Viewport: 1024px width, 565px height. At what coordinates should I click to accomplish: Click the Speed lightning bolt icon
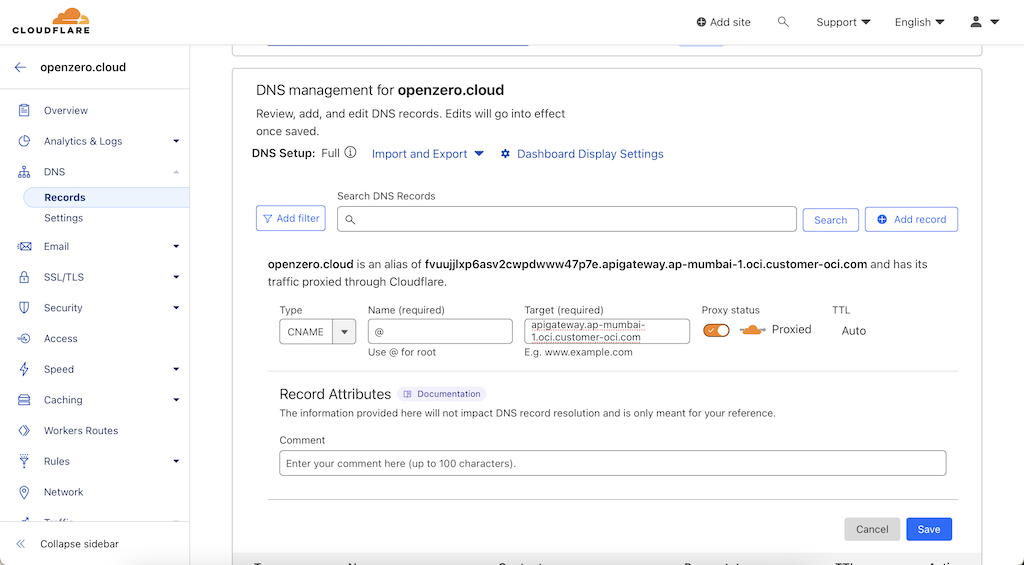[24, 369]
